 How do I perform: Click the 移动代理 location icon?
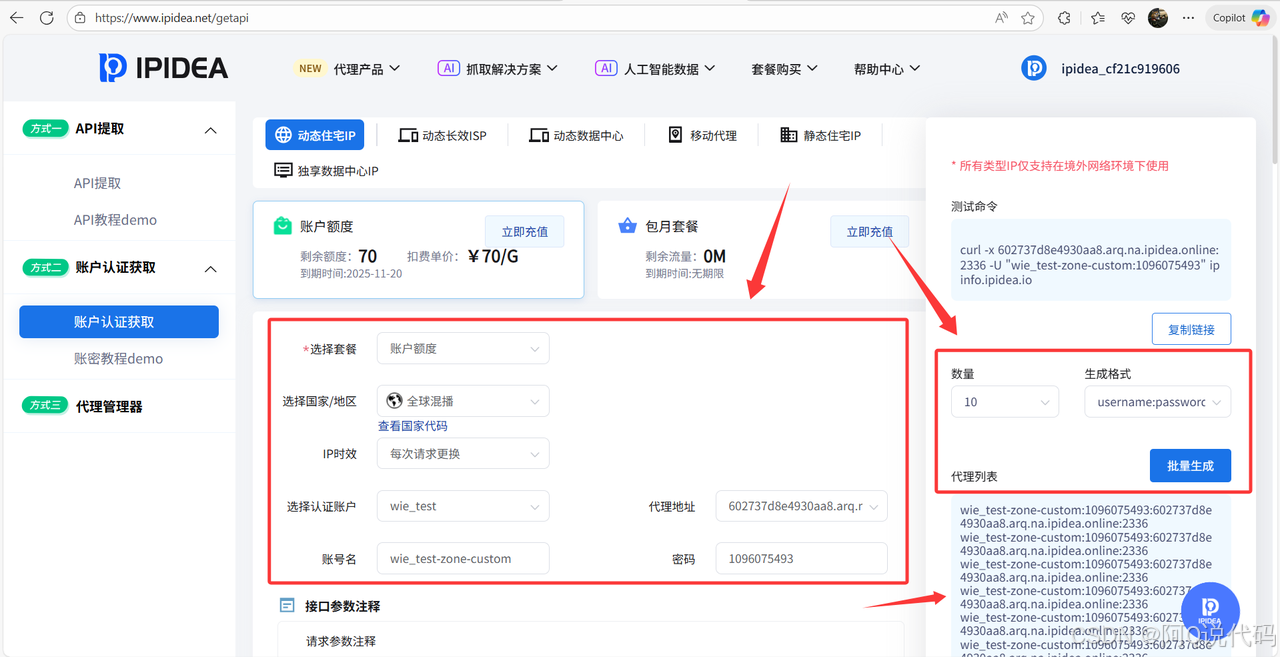pyautogui.click(x=675, y=135)
